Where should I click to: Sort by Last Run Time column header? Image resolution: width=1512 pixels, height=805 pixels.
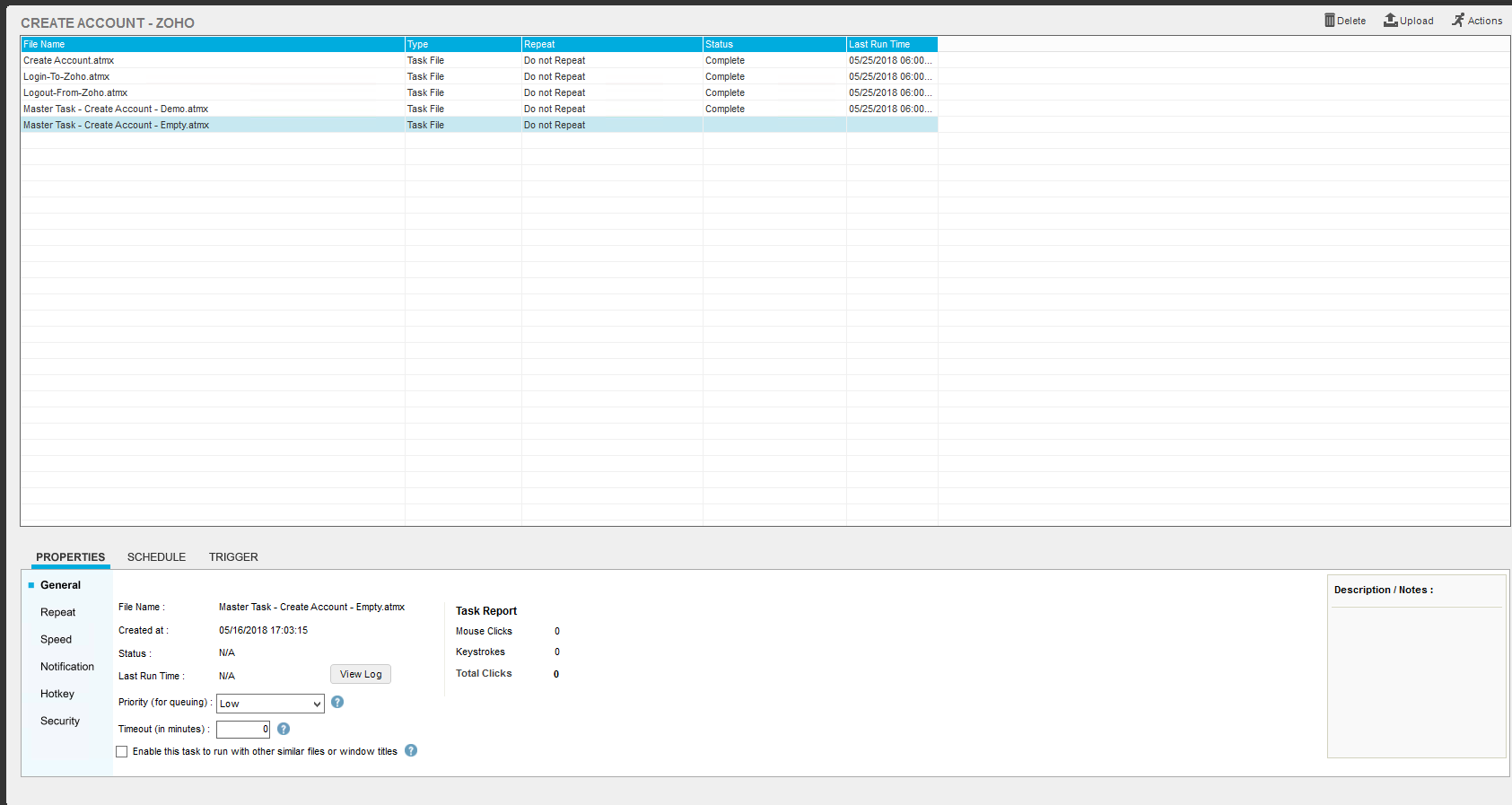pos(892,44)
